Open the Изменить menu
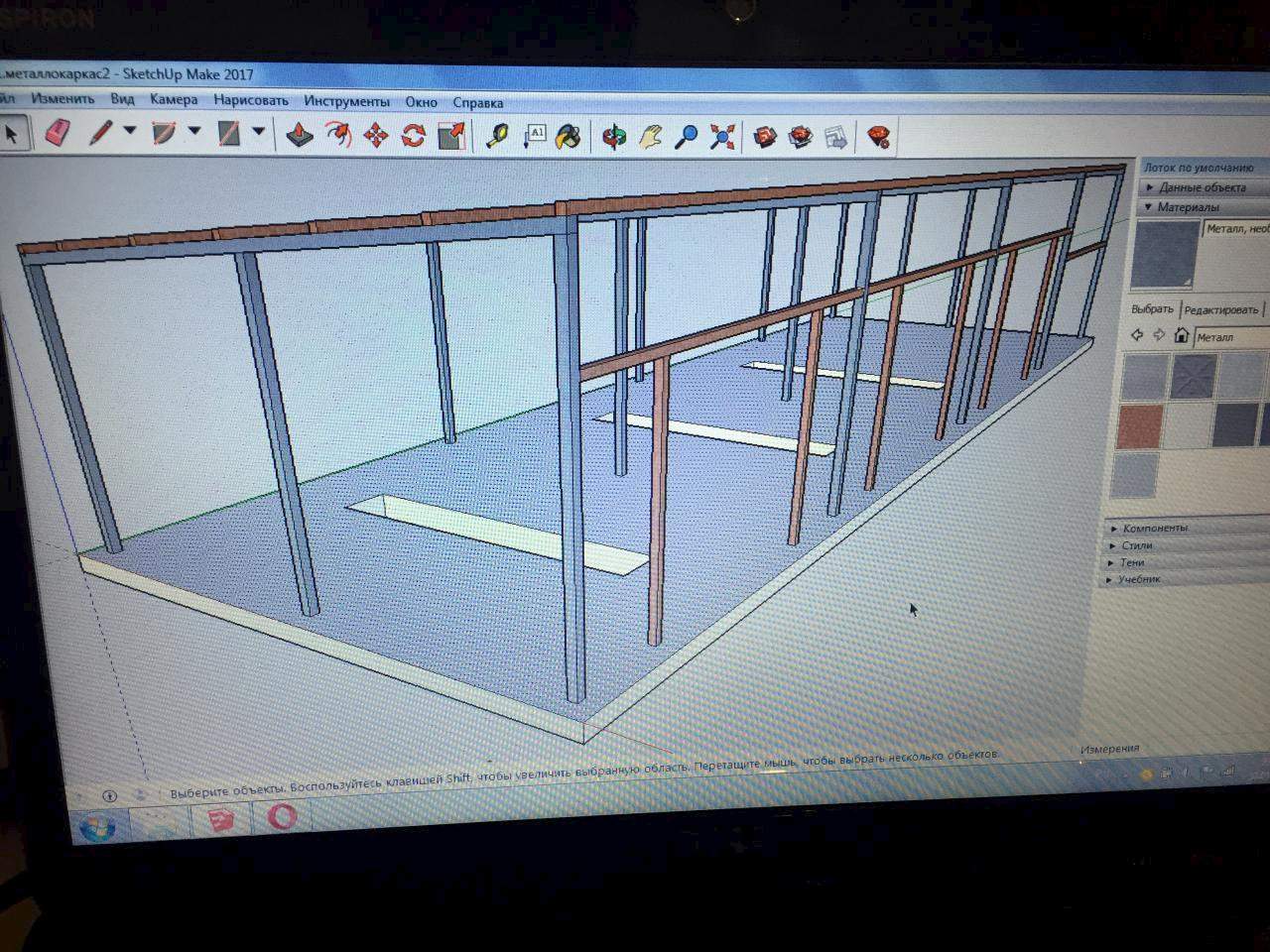Image resolution: width=1270 pixels, height=952 pixels. (x=63, y=98)
